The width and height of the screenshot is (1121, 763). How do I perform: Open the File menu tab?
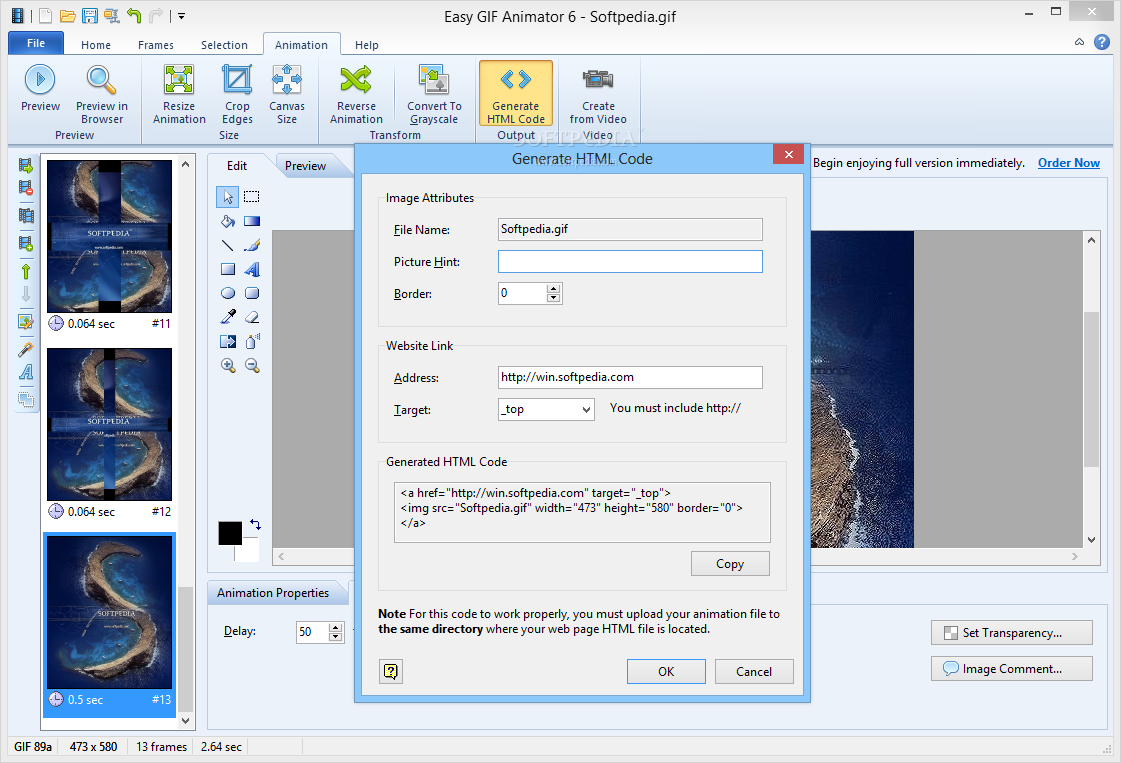tap(36, 43)
